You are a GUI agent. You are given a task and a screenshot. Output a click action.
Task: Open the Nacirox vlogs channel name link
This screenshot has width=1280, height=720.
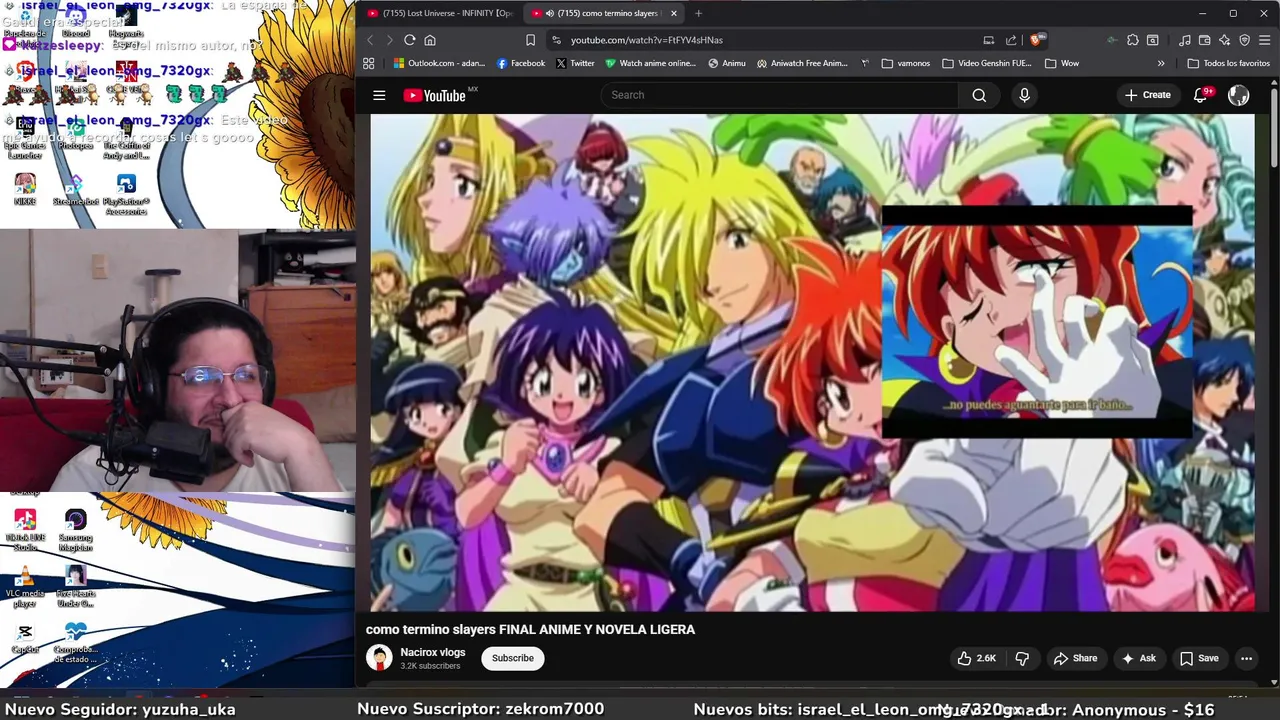pos(433,652)
